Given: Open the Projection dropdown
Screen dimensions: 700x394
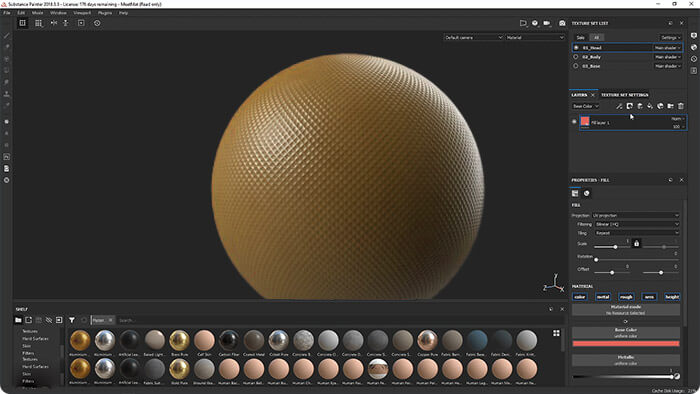Looking at the screenshot, I should pos(636,216).
